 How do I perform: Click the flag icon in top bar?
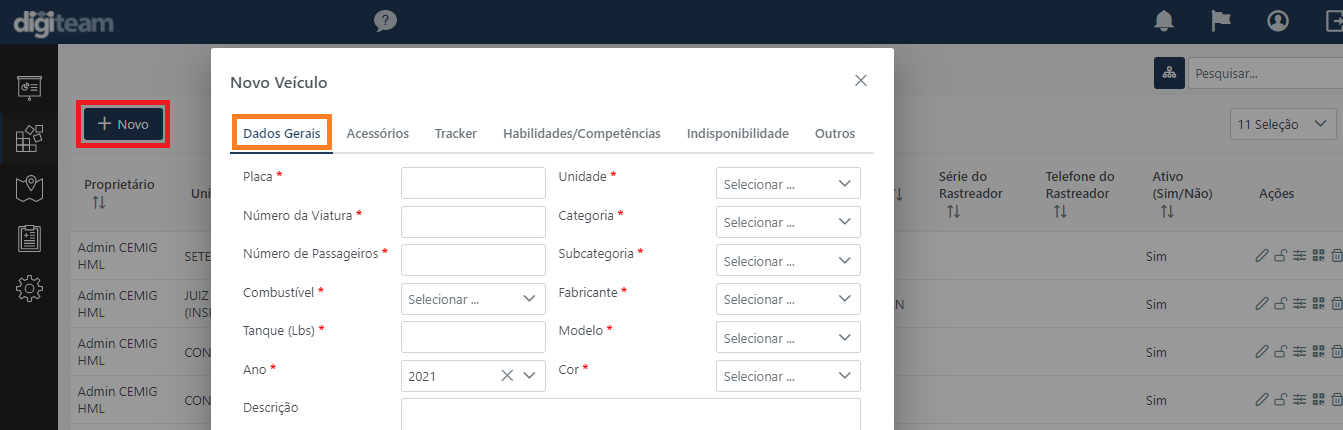pyautogui.click(x=1221, y=21)
